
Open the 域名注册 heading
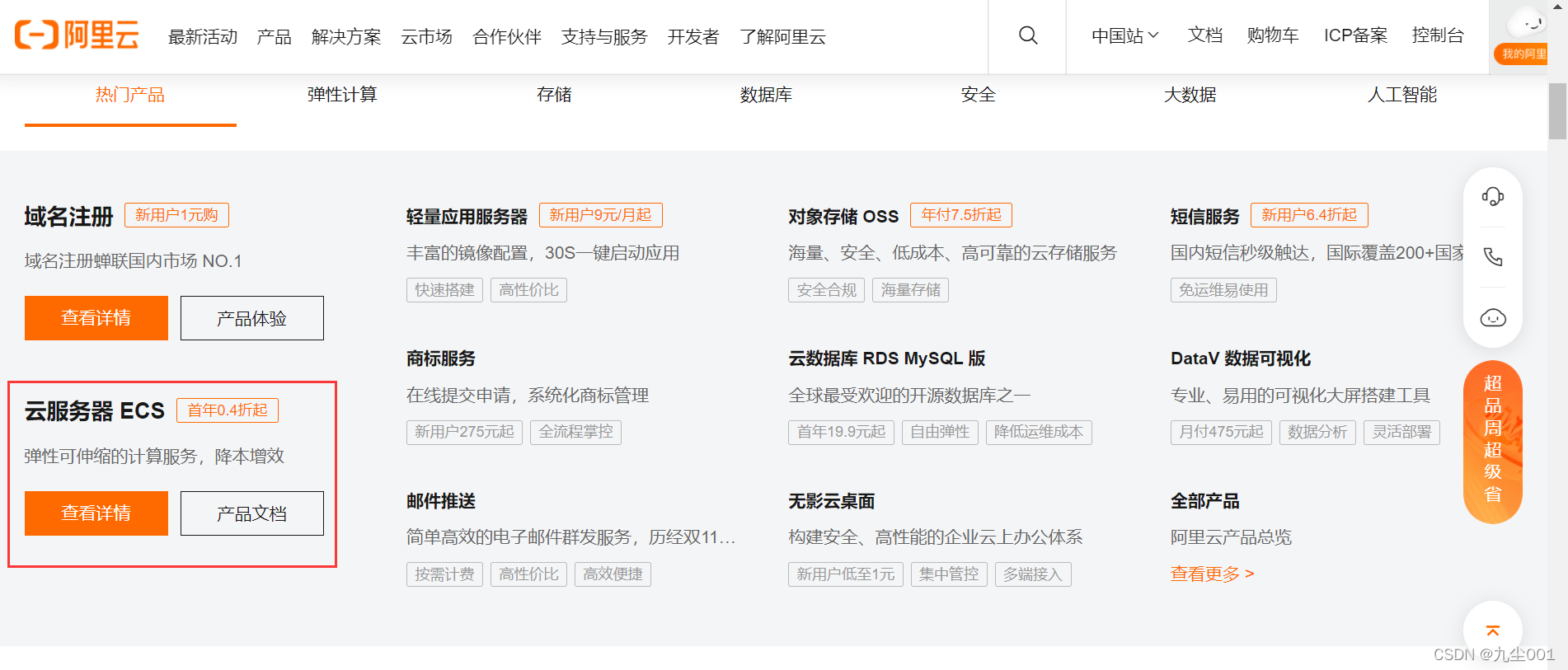tap(68, 217)
